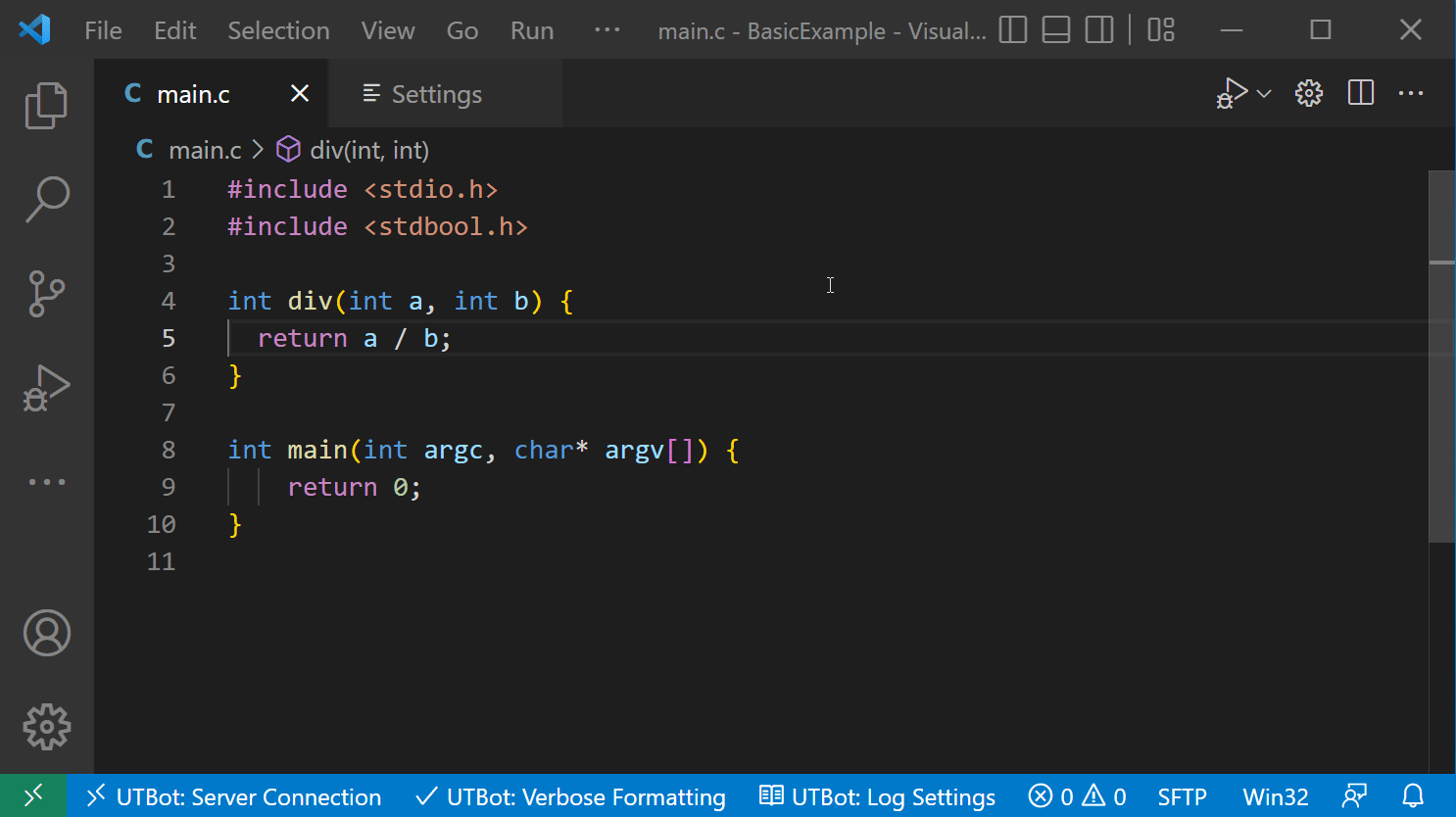The image size is (1456, 817).
Task: Expand the run/debug dropdown arrow
Action: pyautogui.click(x=1264, y=94)
